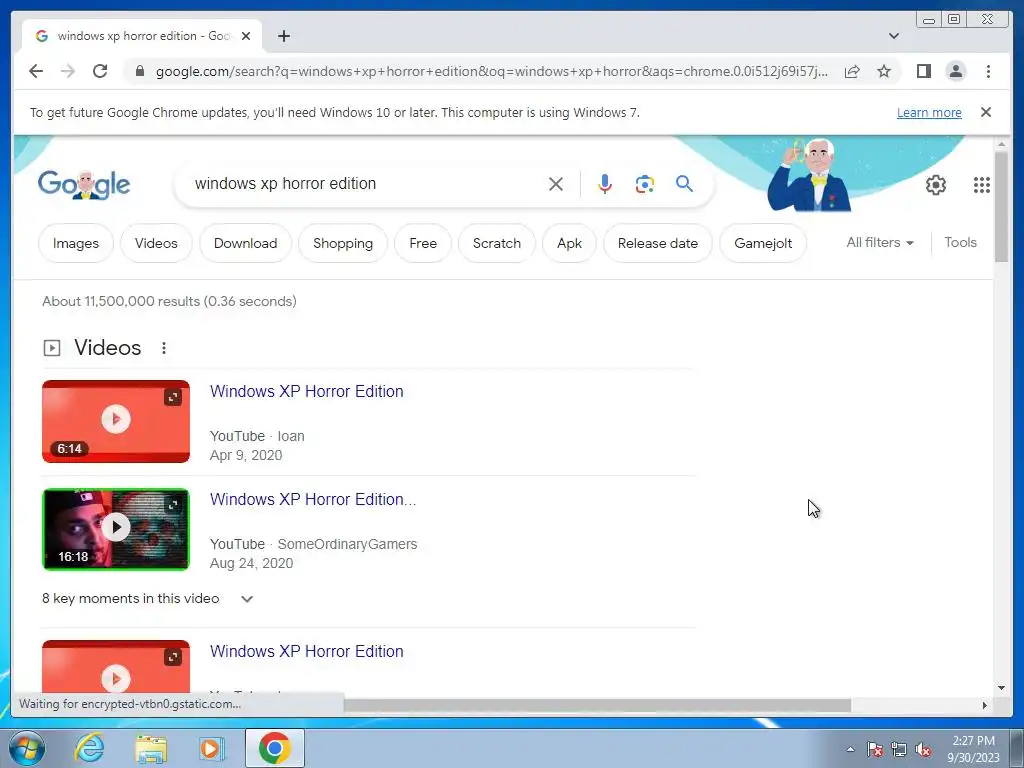Click the muted volume tray icon
The width and height of the screenshot is (1024, 768).
pos(923,749)
